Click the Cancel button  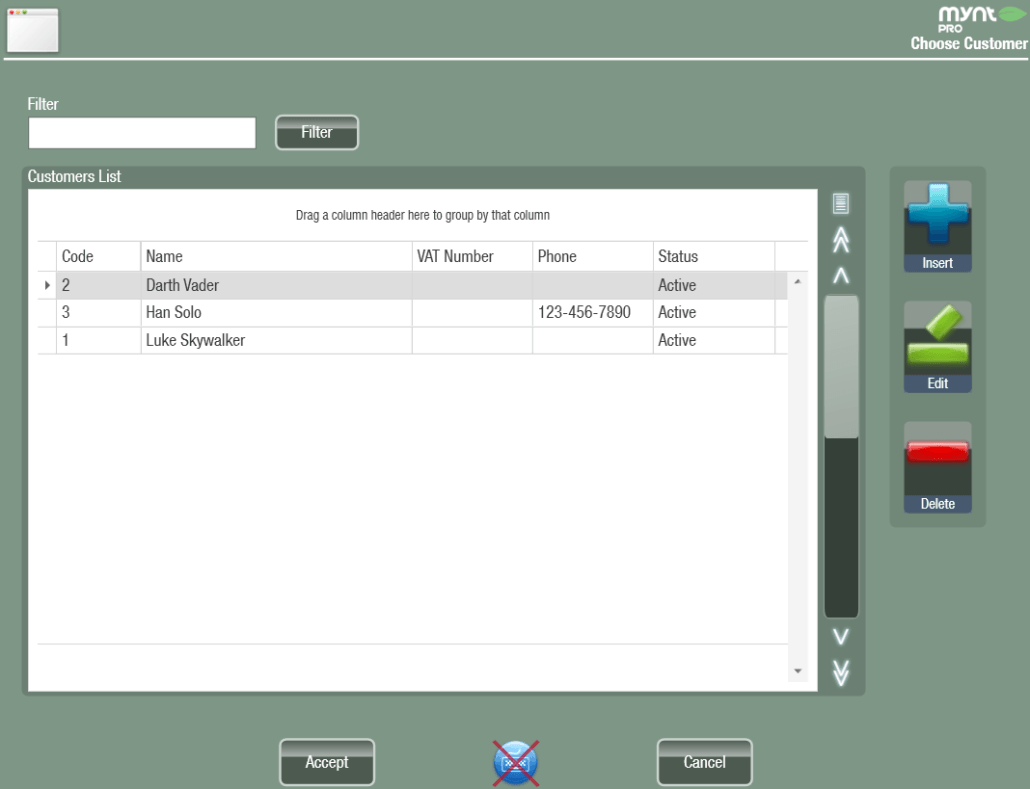pyautogui.click(x=704, y=761)
